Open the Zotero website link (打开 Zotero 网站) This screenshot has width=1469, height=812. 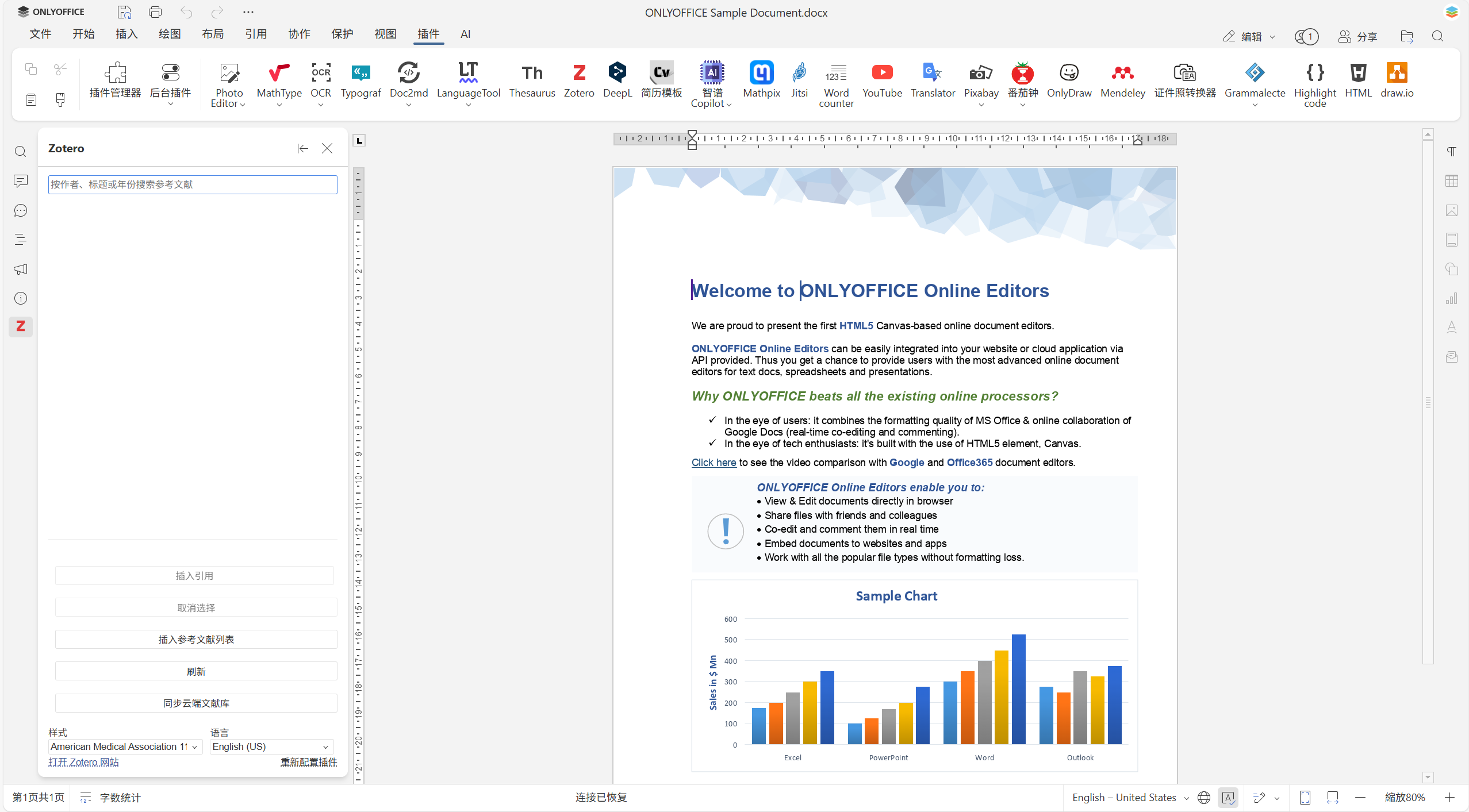point(84,762)
